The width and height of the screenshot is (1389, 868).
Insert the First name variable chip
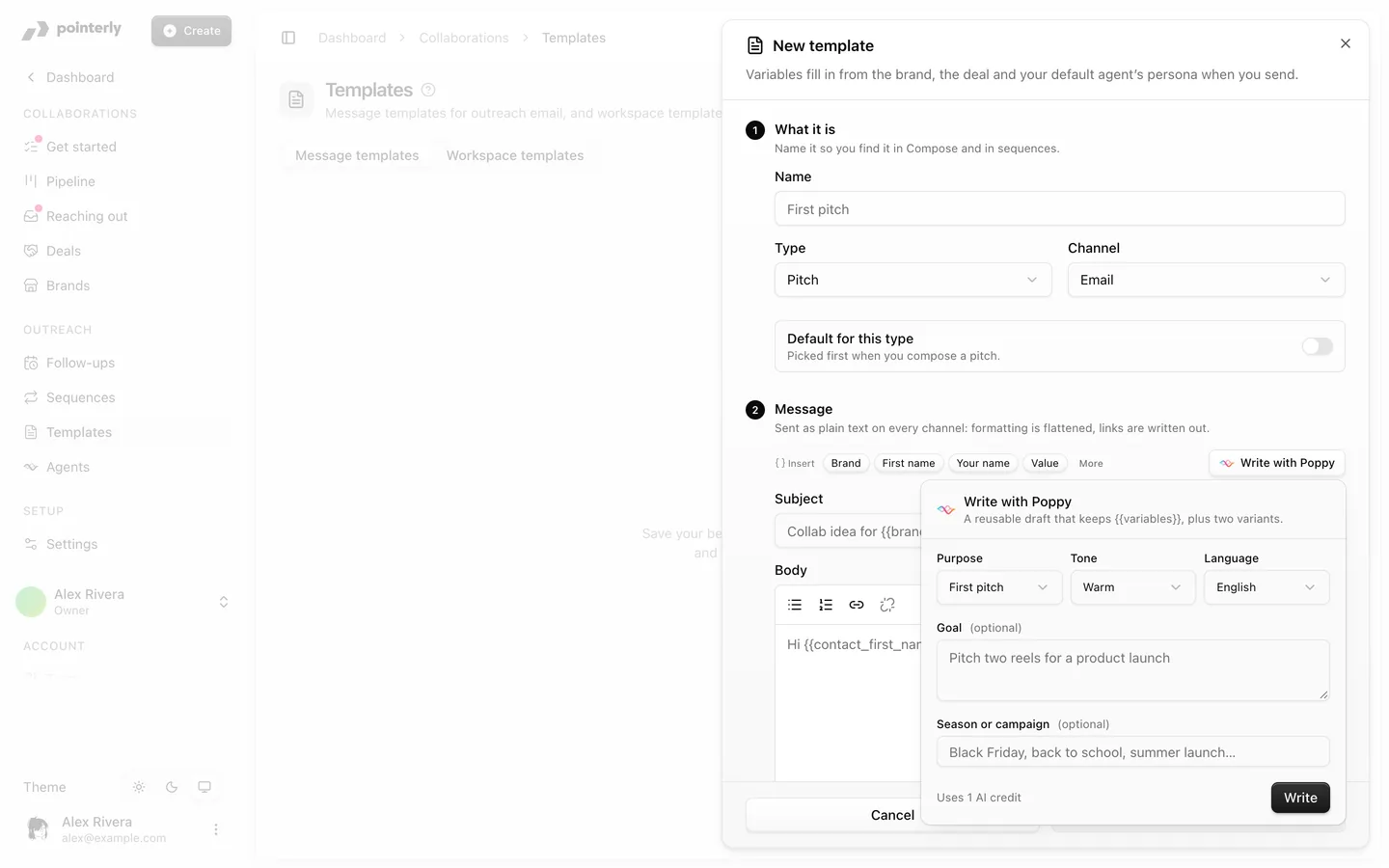909,463
